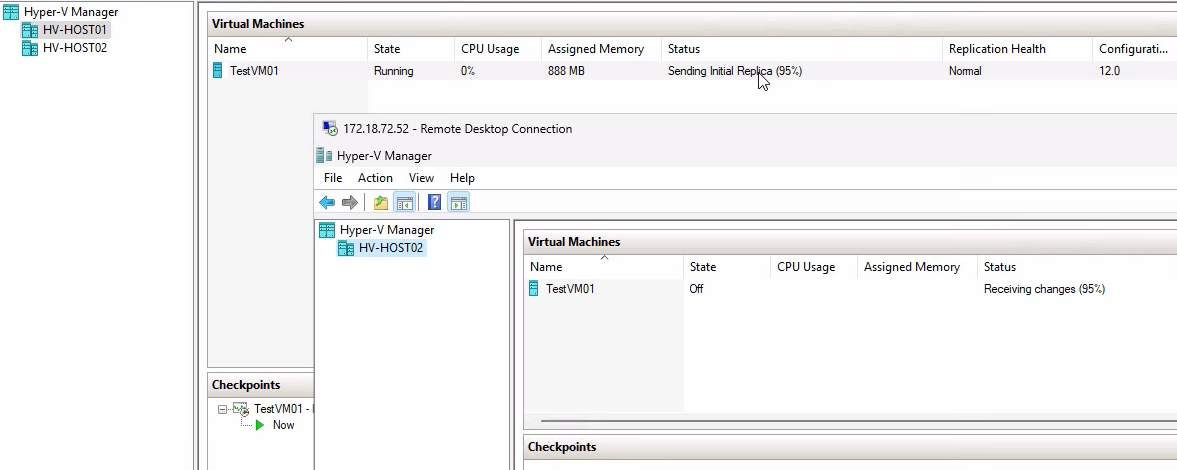Click the HV-HOST01 server icon in outer tree
Viewport: 1177px width, 470px height.
(x=29, y=30)
